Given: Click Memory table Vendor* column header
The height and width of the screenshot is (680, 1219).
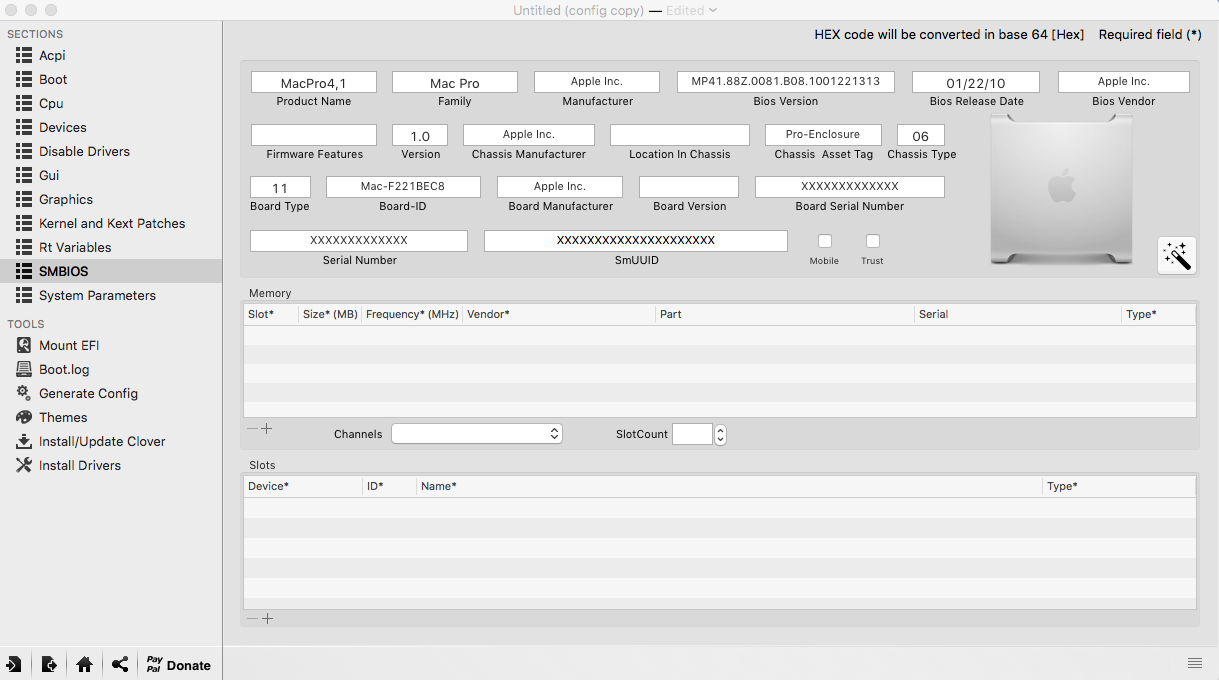Looking at the screenshot, I should click(559, 314).
